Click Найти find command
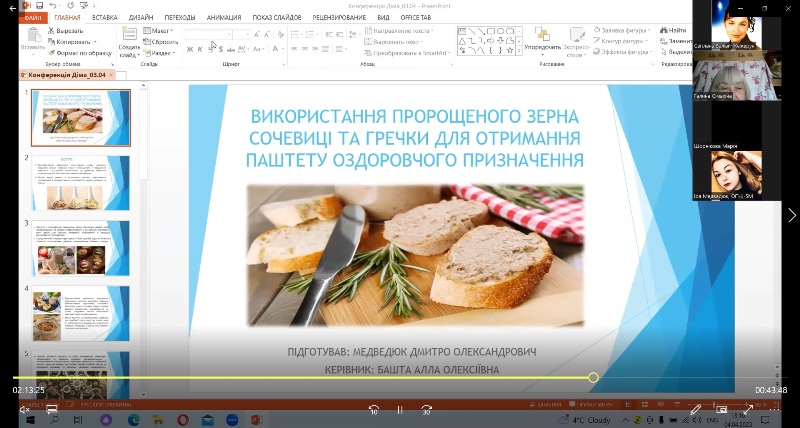Screen dimensions: 800x428 [x=673, y=30]
